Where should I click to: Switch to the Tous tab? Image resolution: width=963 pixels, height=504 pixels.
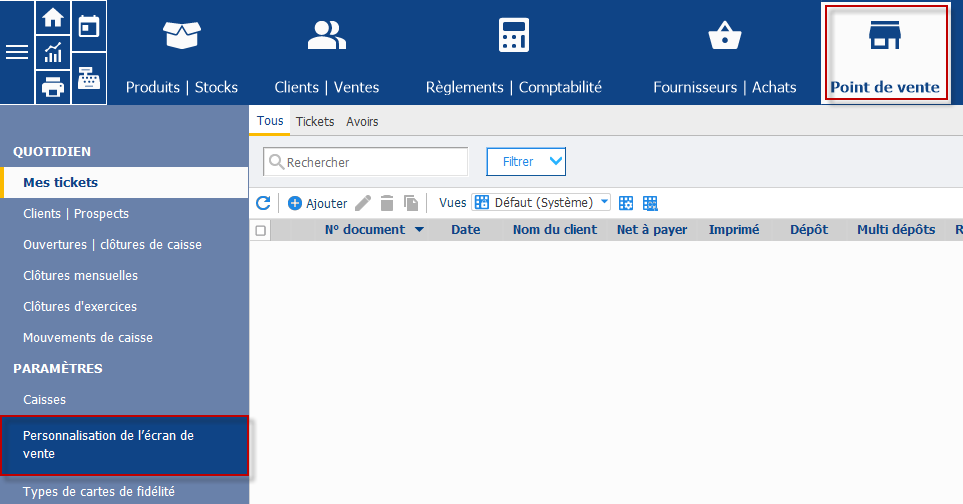(x=270, y=121)
